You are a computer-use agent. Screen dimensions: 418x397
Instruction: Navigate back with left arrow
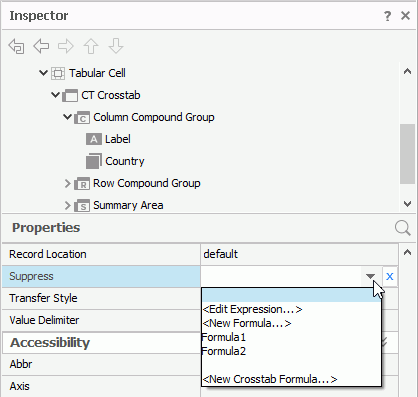point(41,46)
